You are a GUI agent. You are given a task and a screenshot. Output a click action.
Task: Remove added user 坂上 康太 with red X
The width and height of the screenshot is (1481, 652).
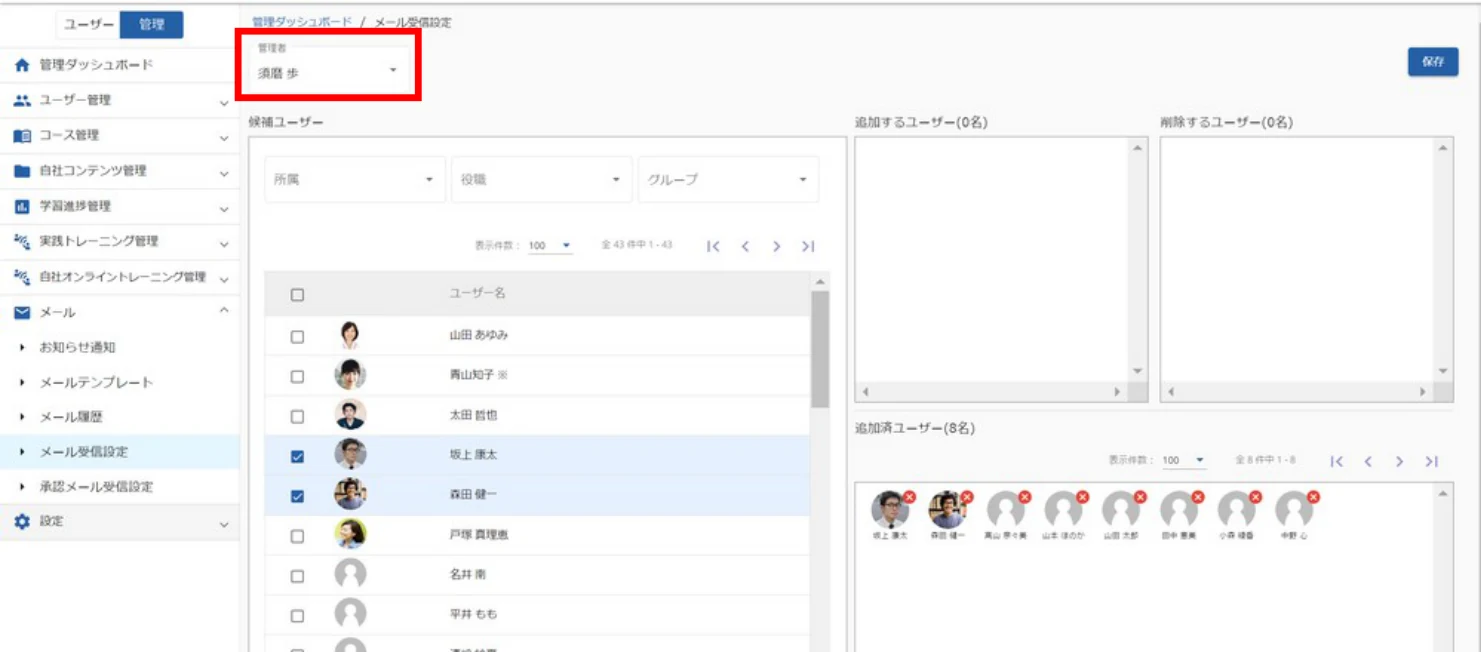(x=909, y=497)
